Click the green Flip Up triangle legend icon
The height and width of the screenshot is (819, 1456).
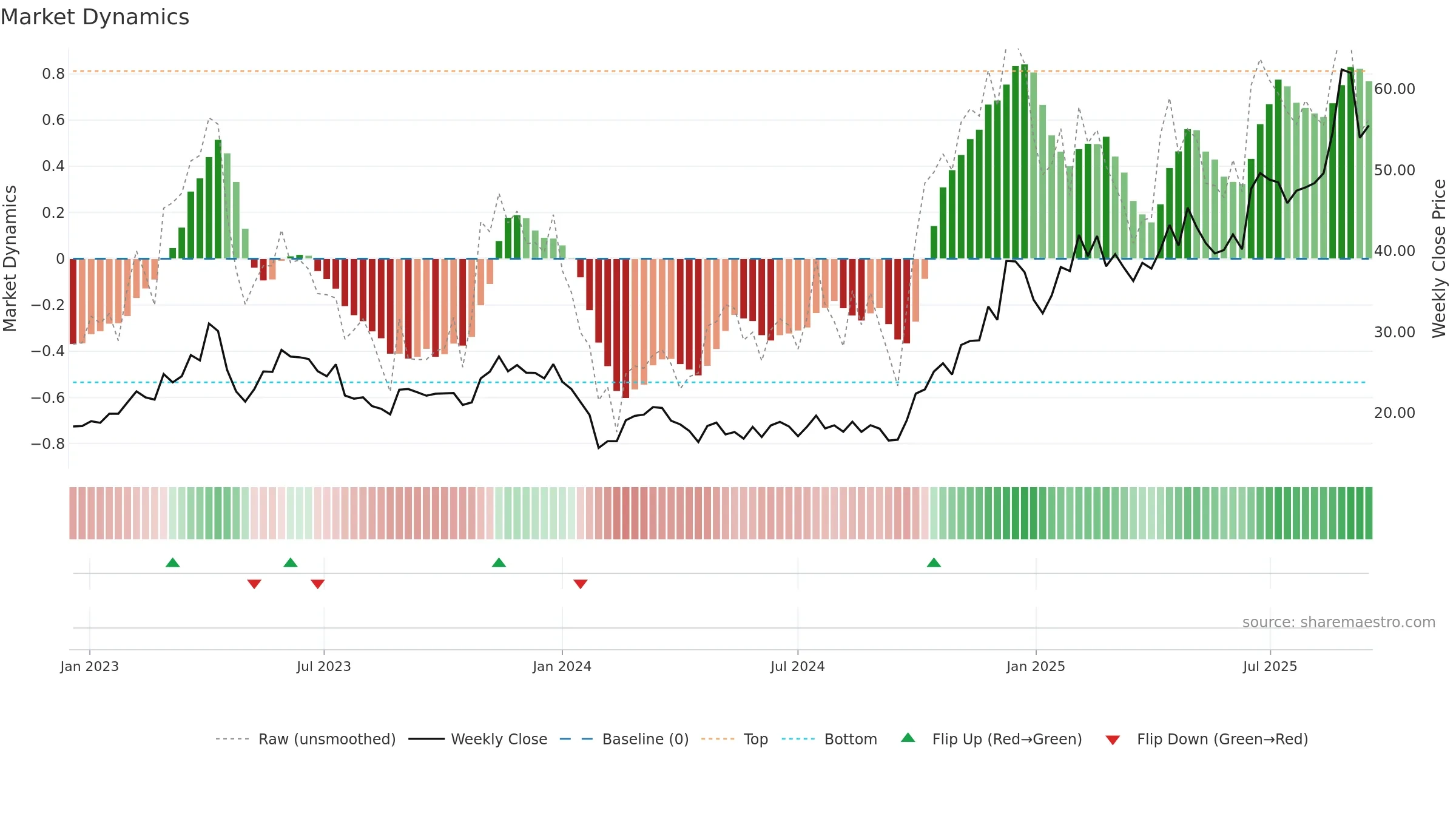coord(908,738)
